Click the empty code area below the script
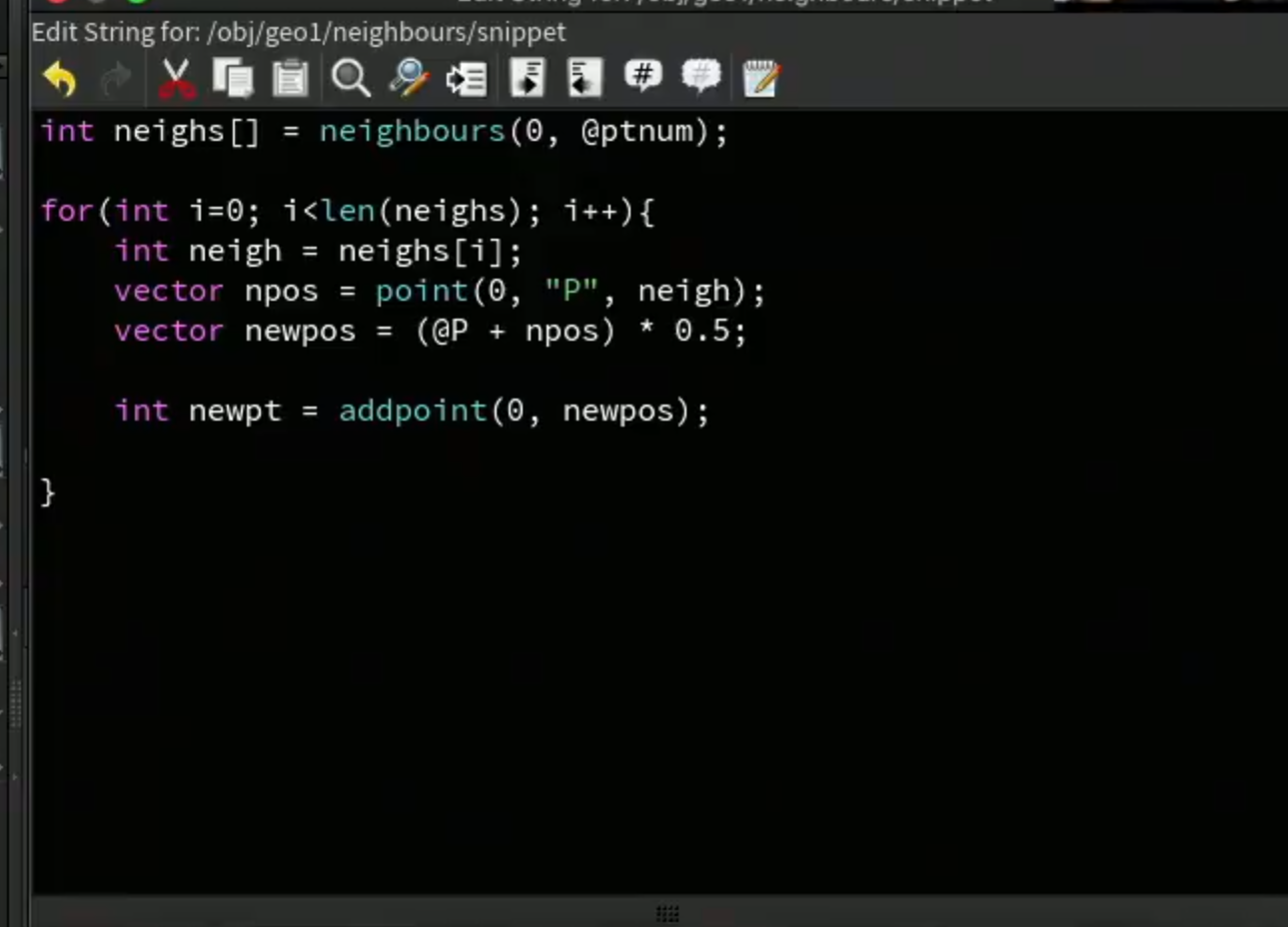The image size is (1288, 927). [x=659, y=699]
